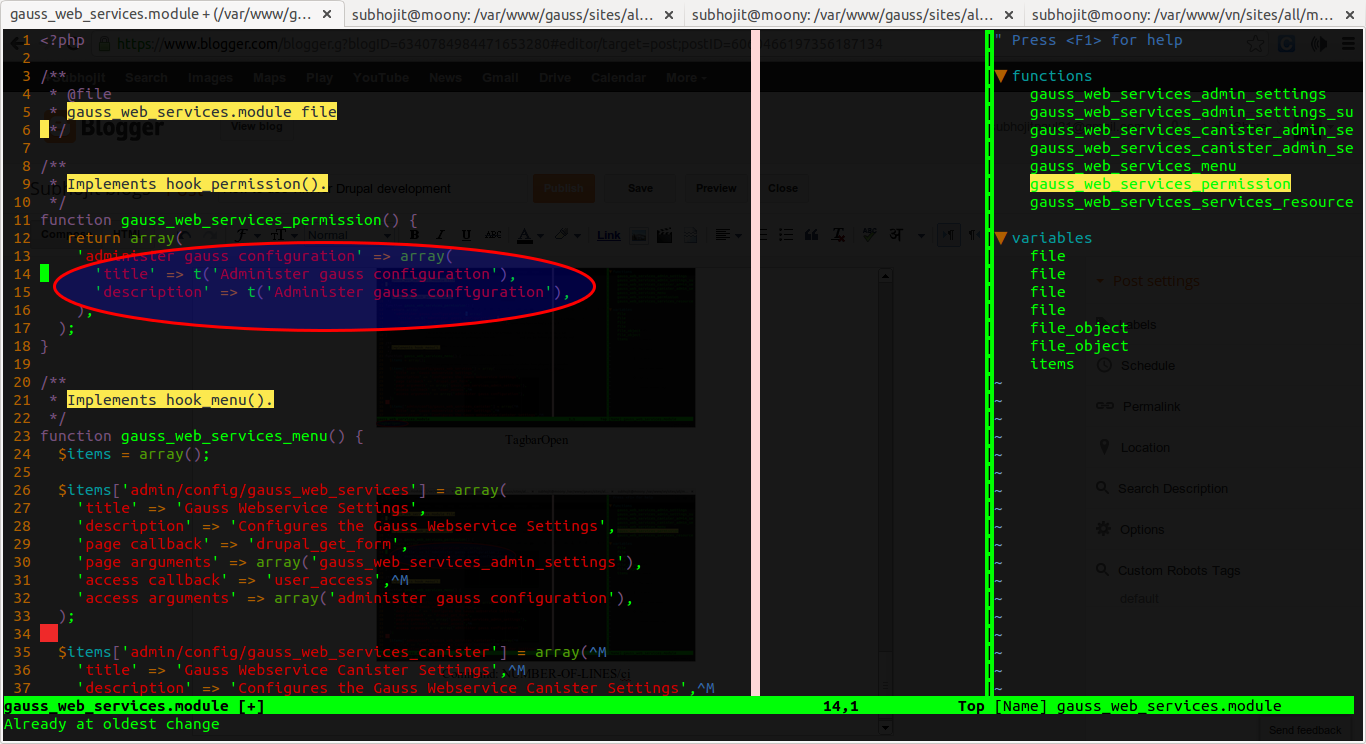Open Options in Blogger post settings behind
Viewport: 1366px width, 744px height.
1130,529
